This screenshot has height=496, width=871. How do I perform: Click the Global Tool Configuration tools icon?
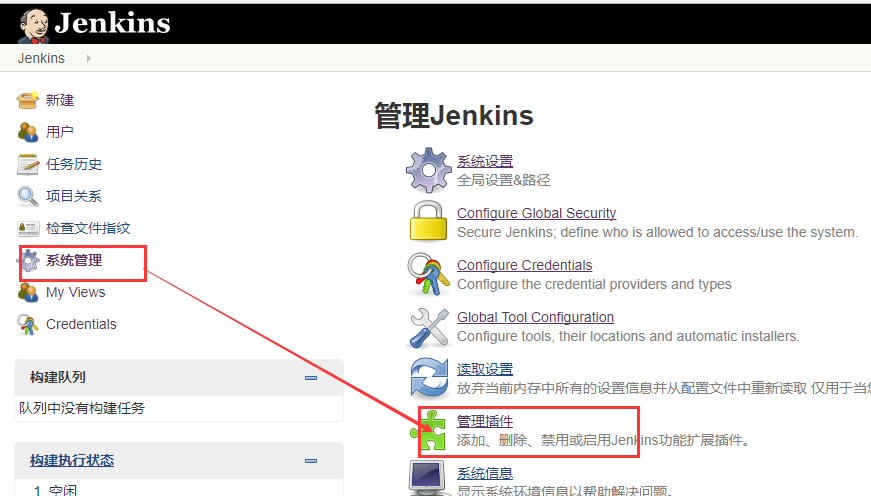428,327
